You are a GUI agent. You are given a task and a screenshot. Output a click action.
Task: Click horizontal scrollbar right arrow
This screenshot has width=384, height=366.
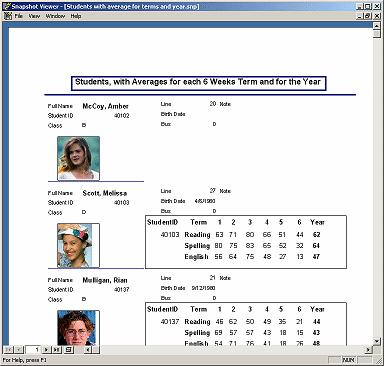pos(368,349)
